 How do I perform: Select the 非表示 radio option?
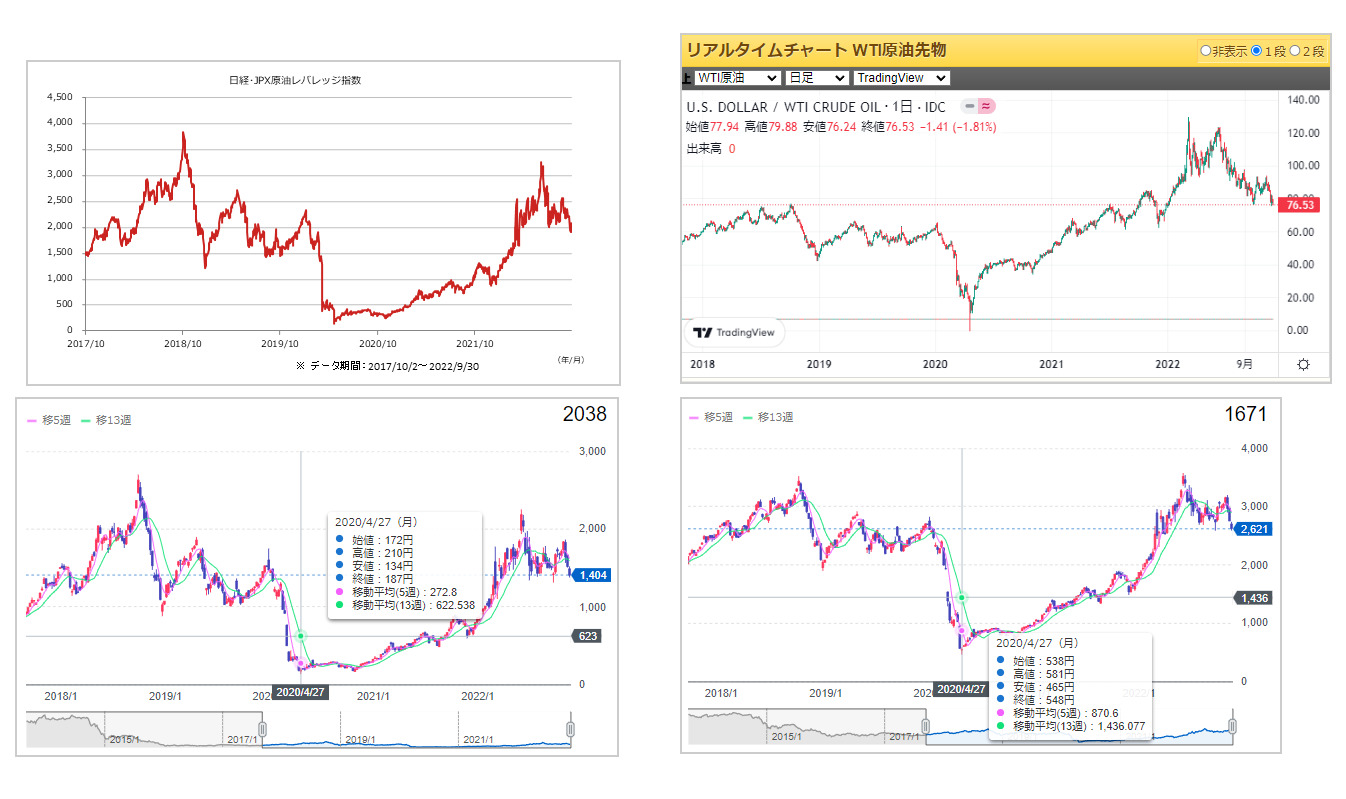(1206, 50)
